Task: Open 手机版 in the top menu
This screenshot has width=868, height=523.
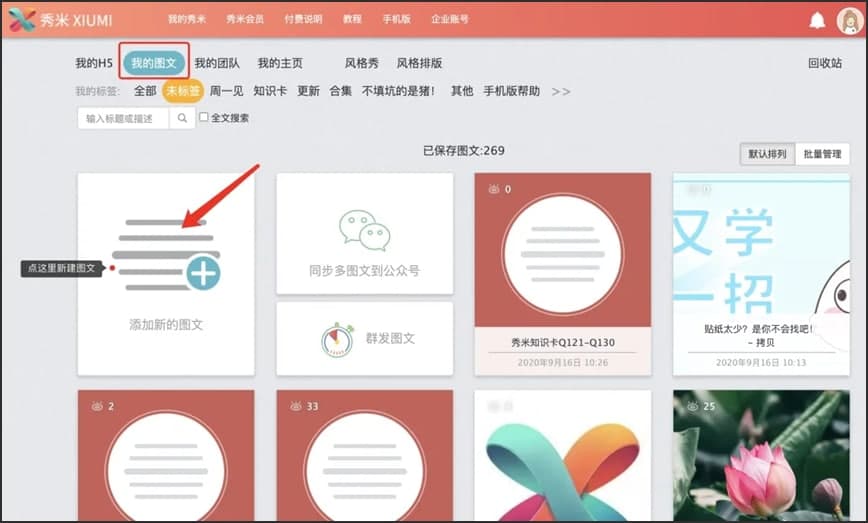Action: tap(396, 19)
